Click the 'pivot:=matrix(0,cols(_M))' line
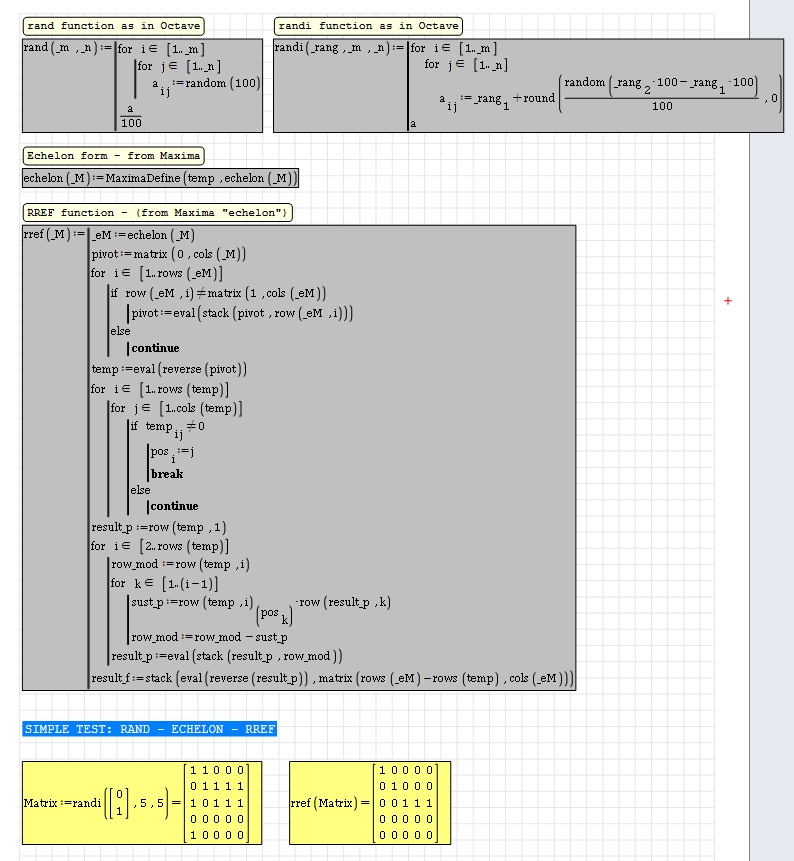This screenshot has width=794, height=861. point(168,255)
